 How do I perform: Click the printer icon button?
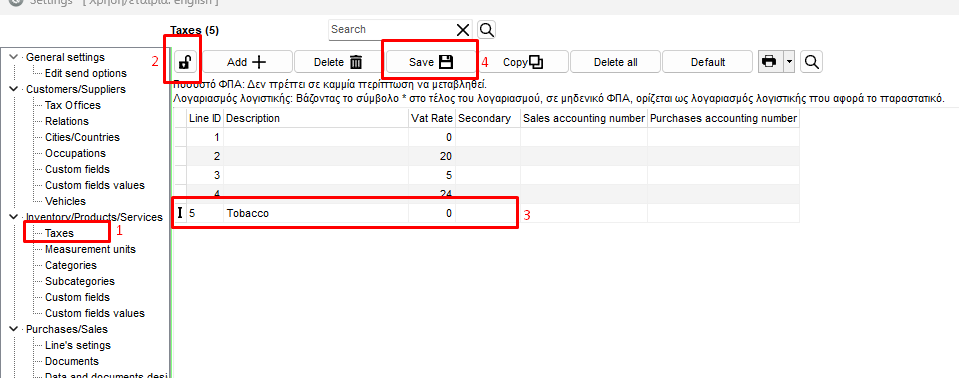(769, 62)
